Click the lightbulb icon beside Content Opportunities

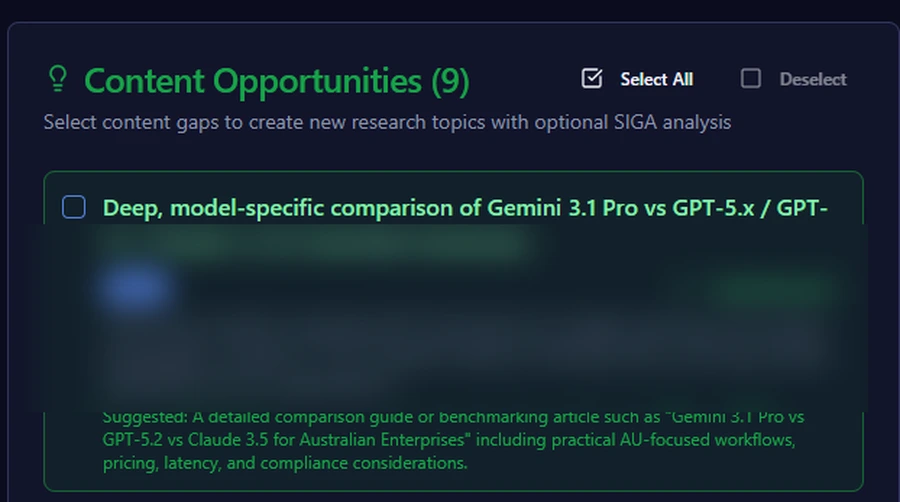pos(58,79)
